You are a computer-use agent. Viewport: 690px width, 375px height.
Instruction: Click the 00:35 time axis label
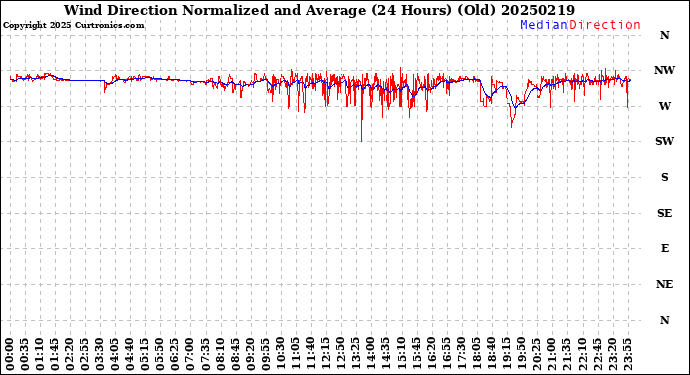tap(25, 354)
